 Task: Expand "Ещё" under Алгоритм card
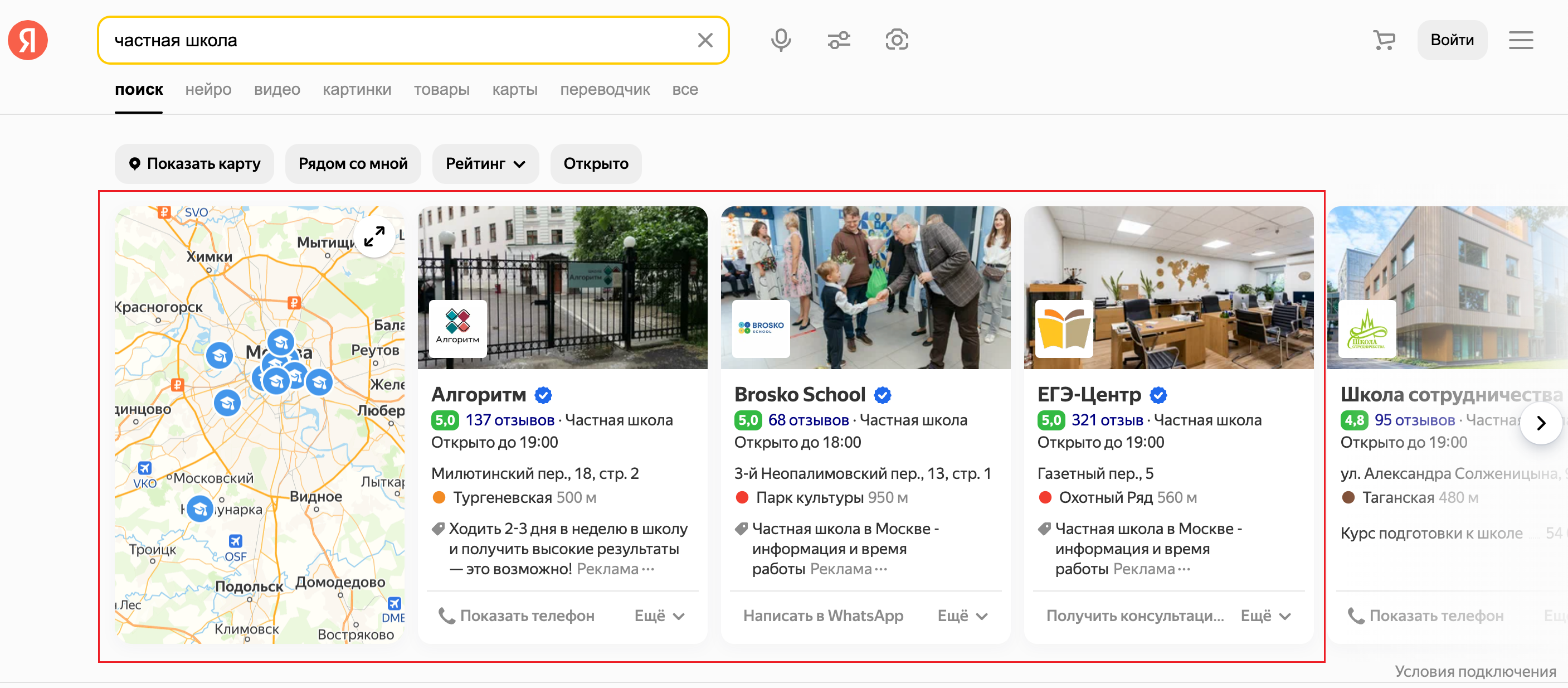(659, 616)
